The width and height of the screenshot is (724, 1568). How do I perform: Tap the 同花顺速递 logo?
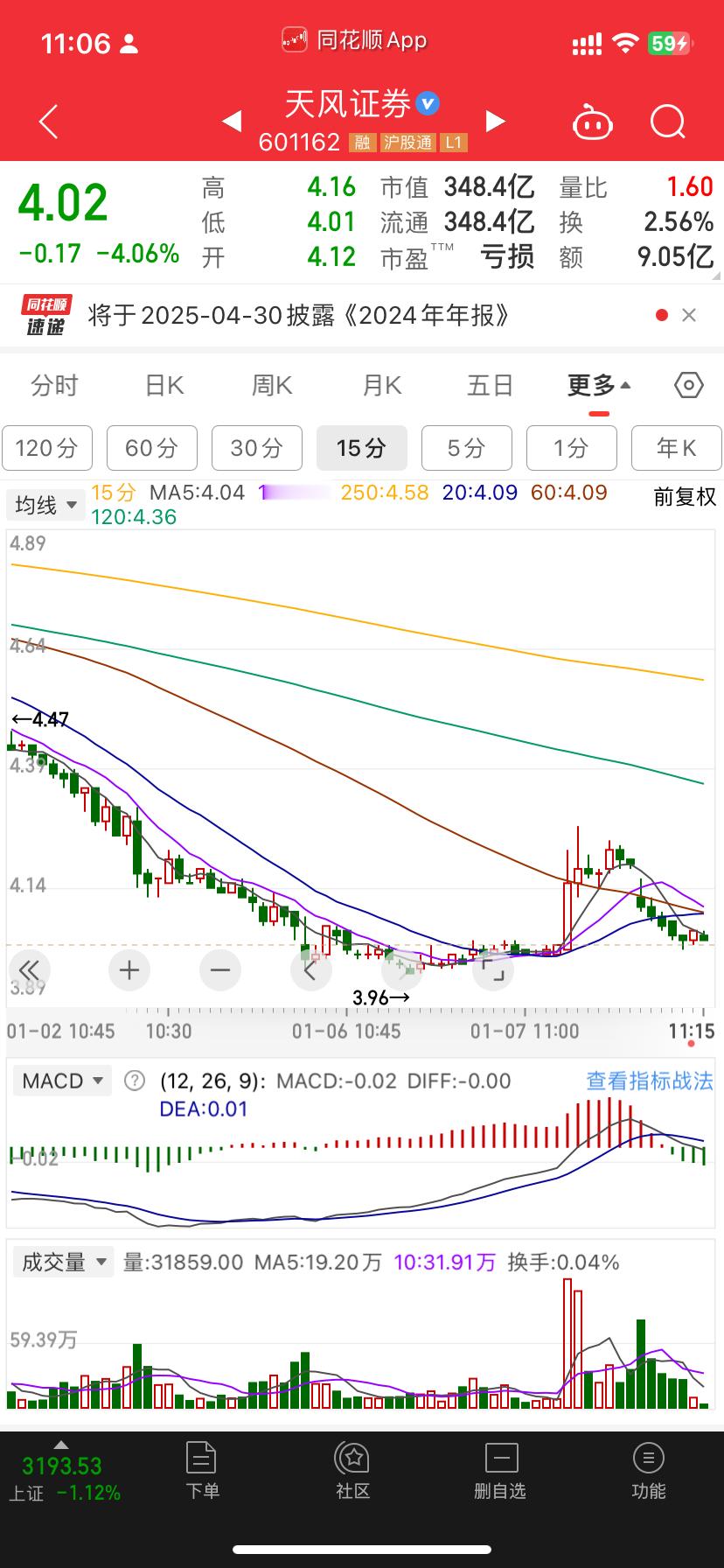46,316
